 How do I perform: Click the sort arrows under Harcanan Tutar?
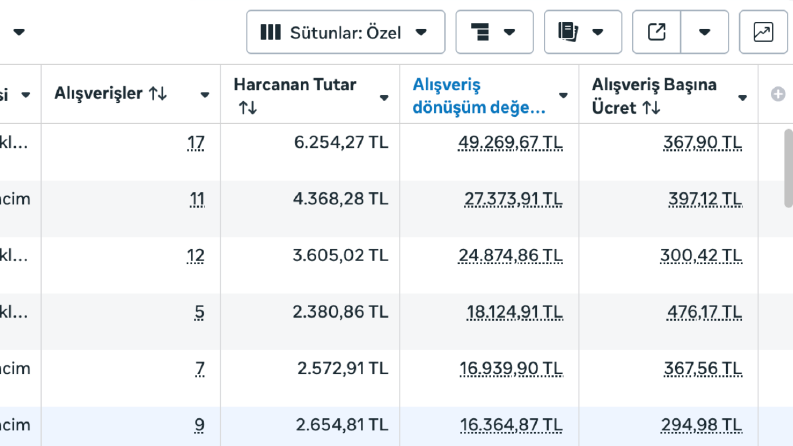click(248, 108)
